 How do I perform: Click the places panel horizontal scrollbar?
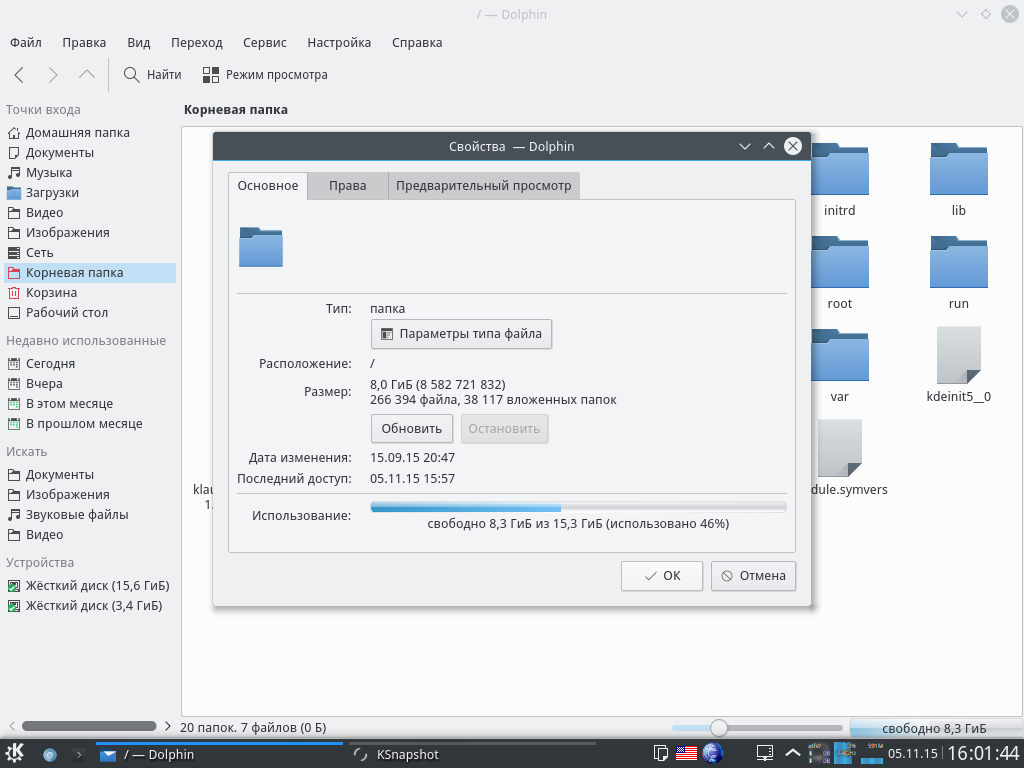(89, 726)
